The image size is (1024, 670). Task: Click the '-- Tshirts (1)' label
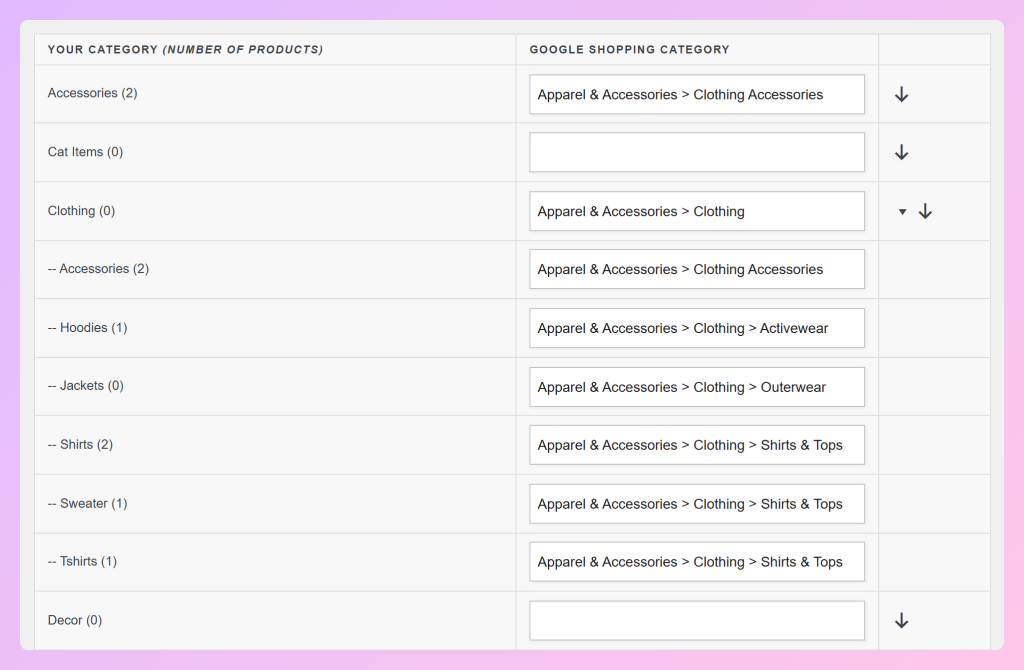point(82,562)
